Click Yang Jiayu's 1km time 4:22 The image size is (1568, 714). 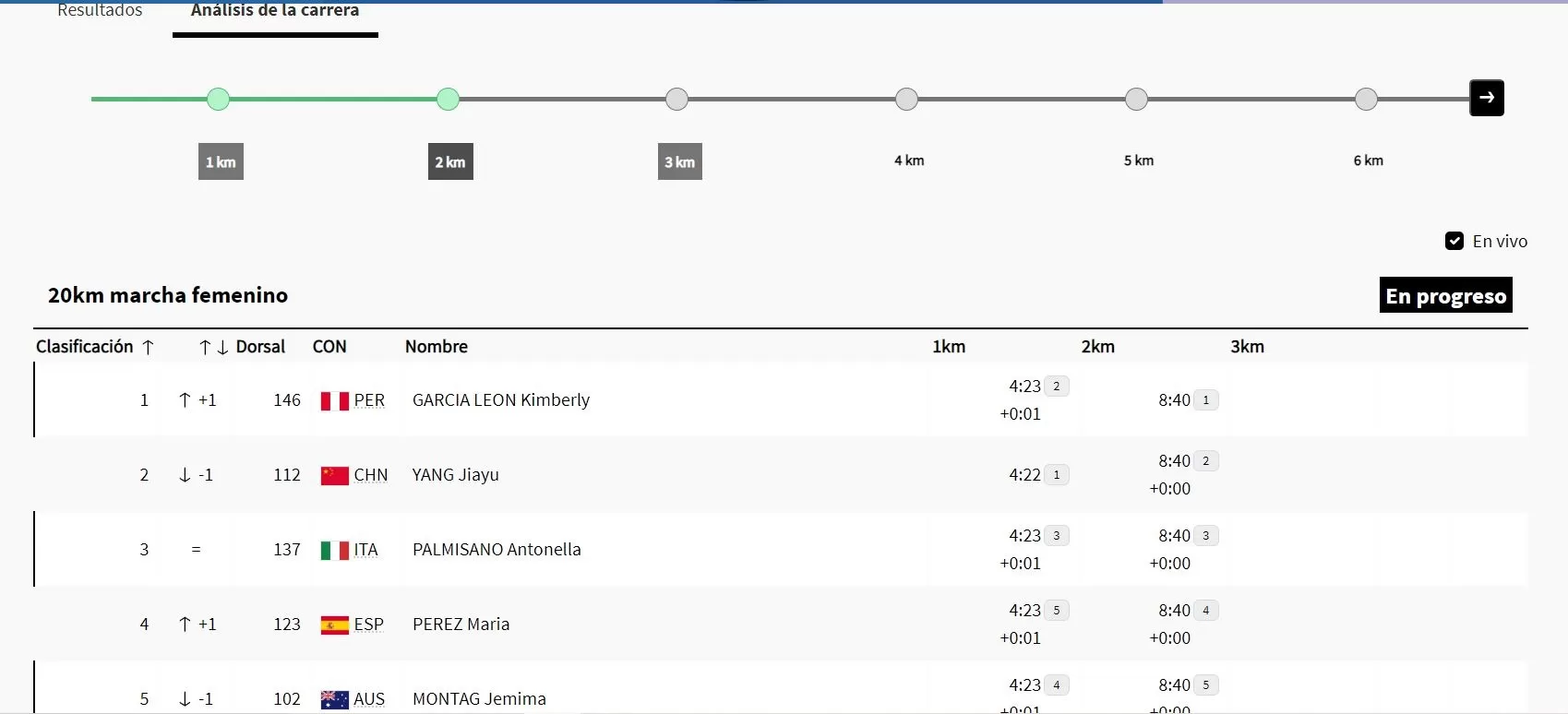pyautogui.click(x=1024, y=475)
